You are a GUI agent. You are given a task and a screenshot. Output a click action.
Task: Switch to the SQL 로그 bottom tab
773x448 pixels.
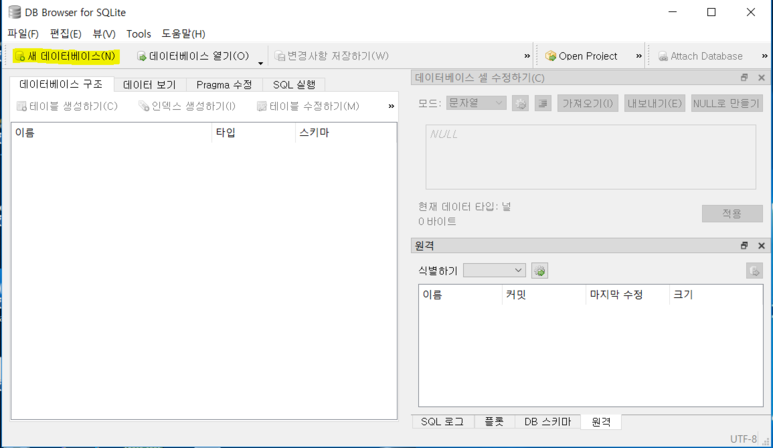(x=442, y=422)
